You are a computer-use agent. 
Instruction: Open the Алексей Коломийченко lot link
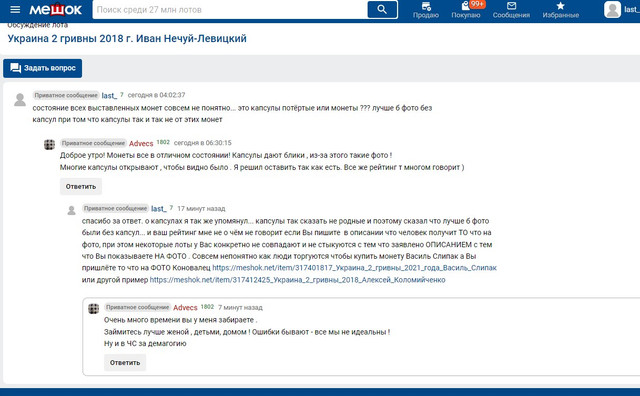click(x=297, y=280)
